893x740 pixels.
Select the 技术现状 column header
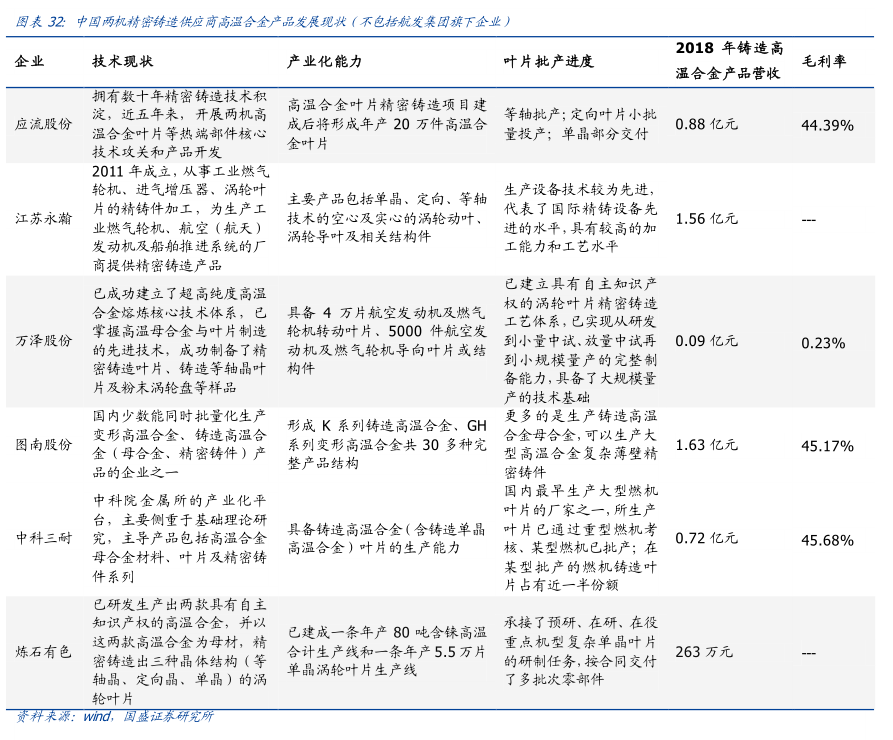coord(123,62)
